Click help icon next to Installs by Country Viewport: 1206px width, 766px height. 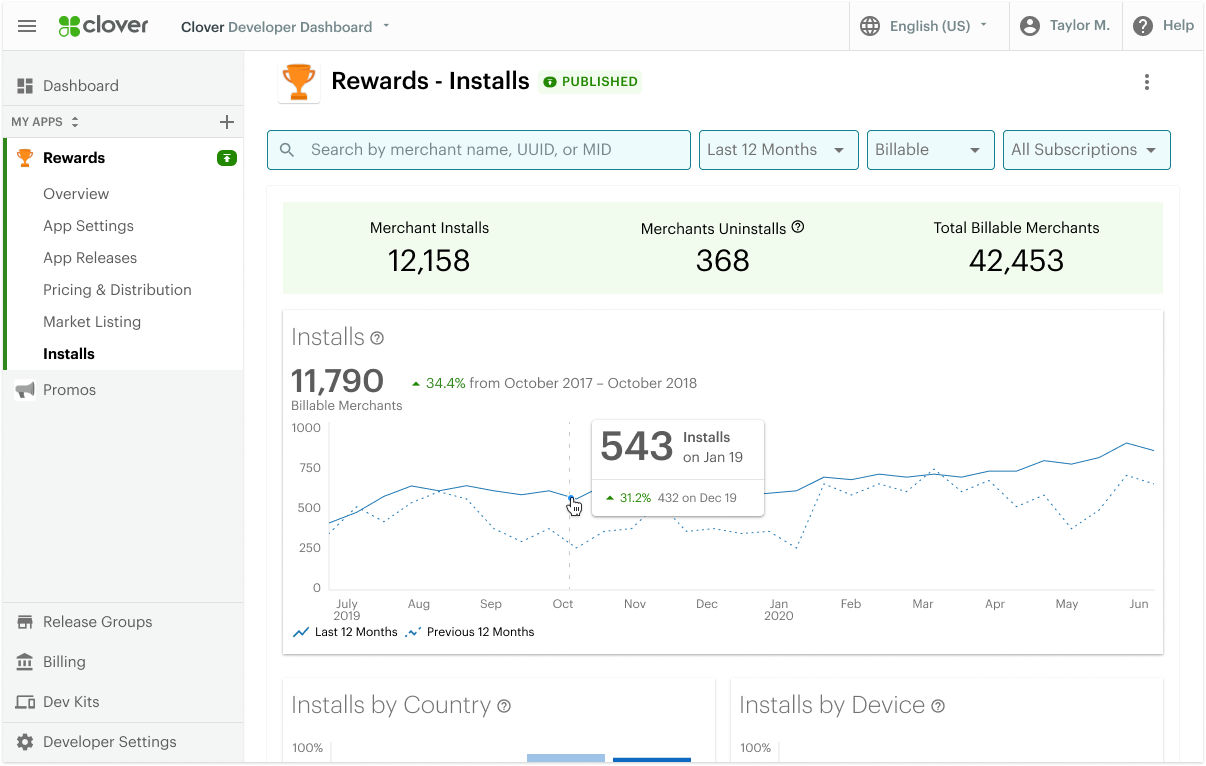pos(504,706)
